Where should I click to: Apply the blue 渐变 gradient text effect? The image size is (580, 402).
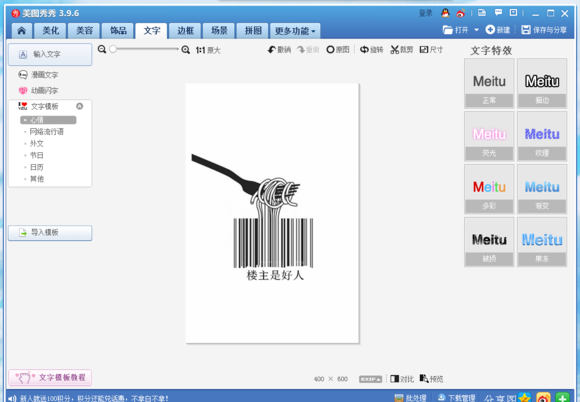(542, 189)
